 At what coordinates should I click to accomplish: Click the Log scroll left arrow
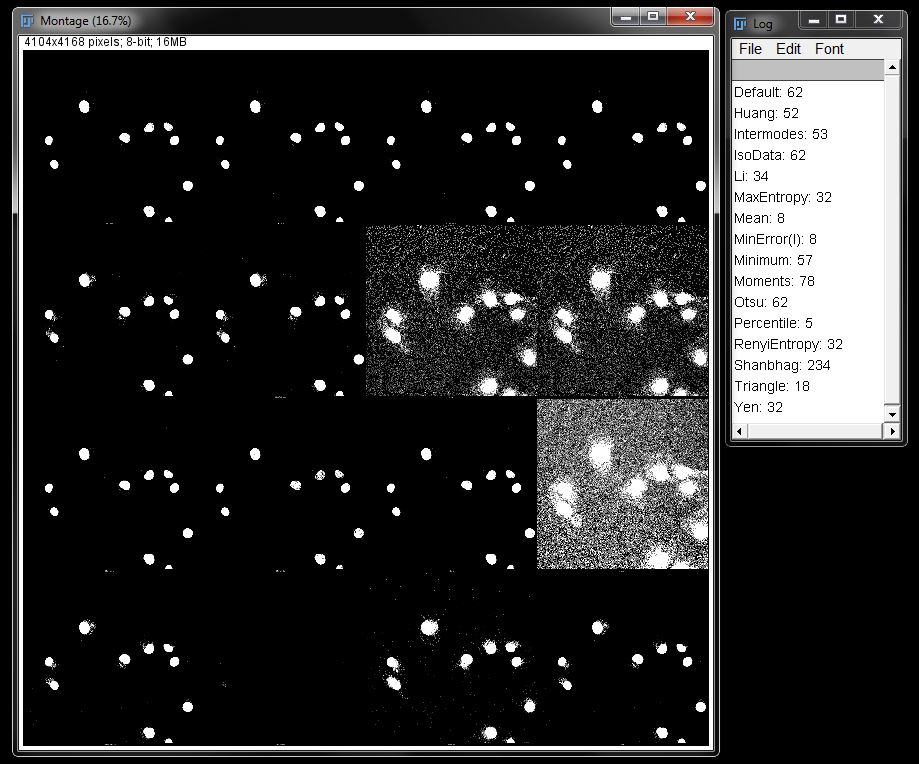point(740,431)
